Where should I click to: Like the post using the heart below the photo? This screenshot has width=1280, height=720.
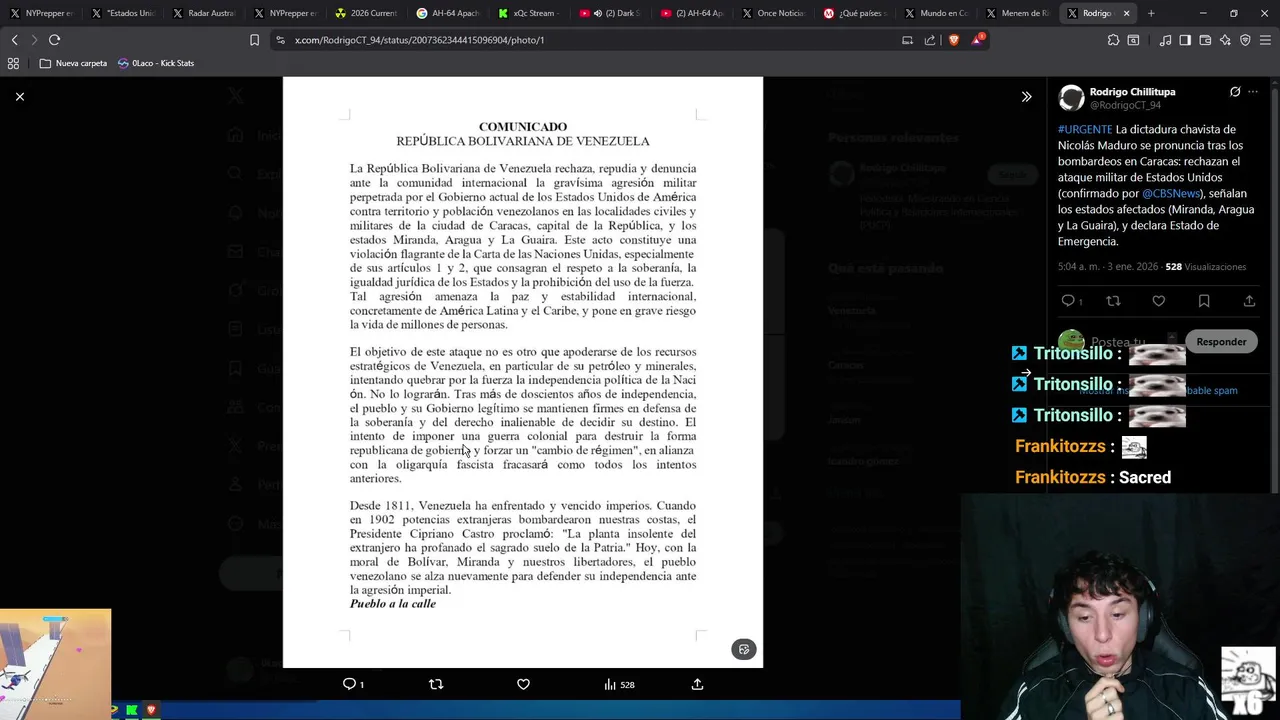(523, 684)
